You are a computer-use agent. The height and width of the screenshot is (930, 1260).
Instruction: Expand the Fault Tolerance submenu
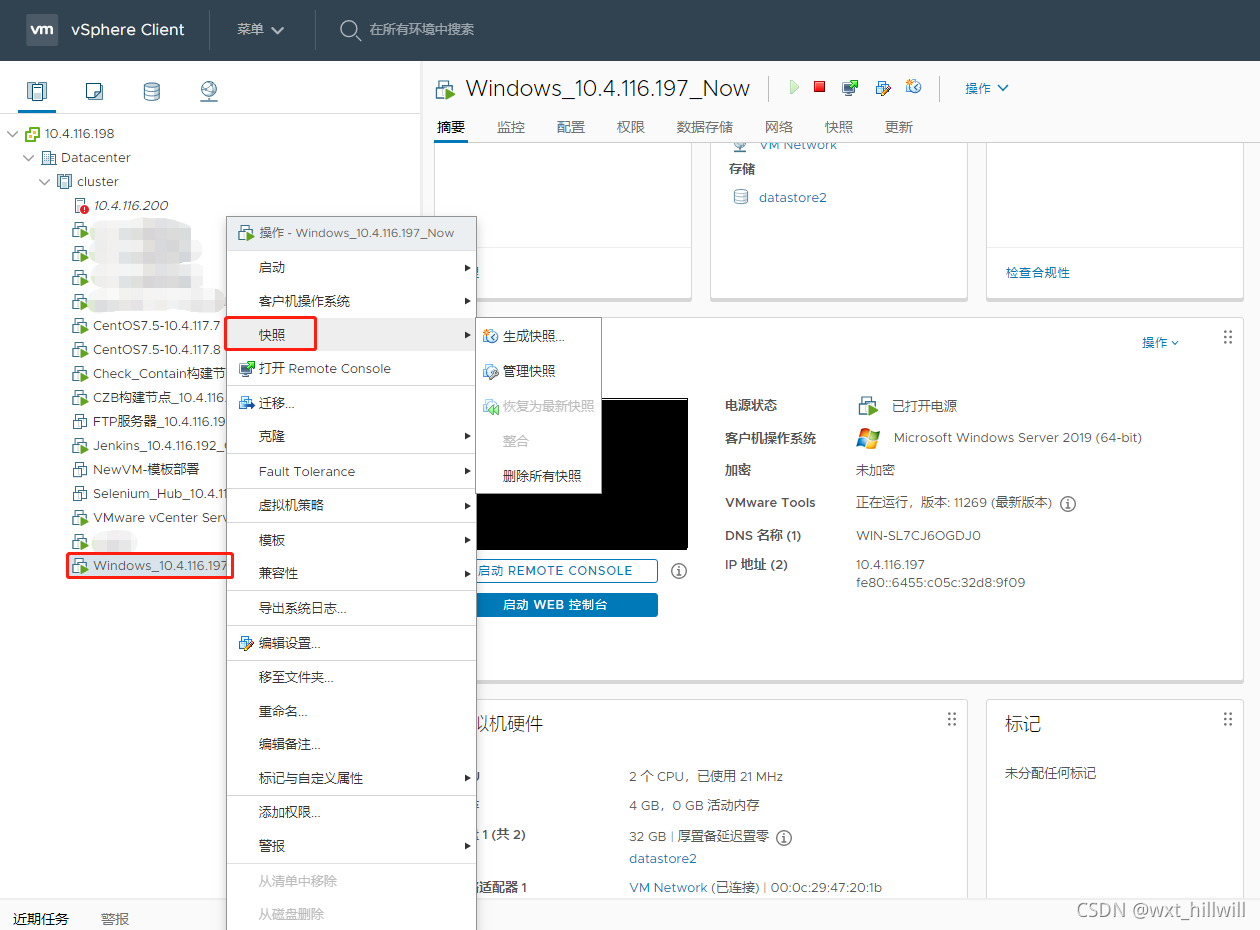point(352,471)
